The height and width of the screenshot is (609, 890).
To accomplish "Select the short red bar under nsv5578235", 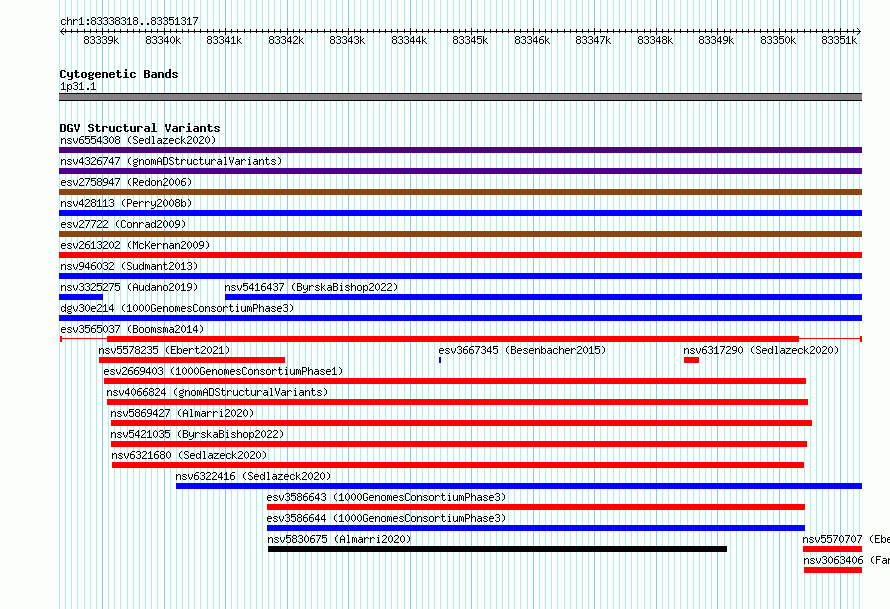I will (192, 360).
